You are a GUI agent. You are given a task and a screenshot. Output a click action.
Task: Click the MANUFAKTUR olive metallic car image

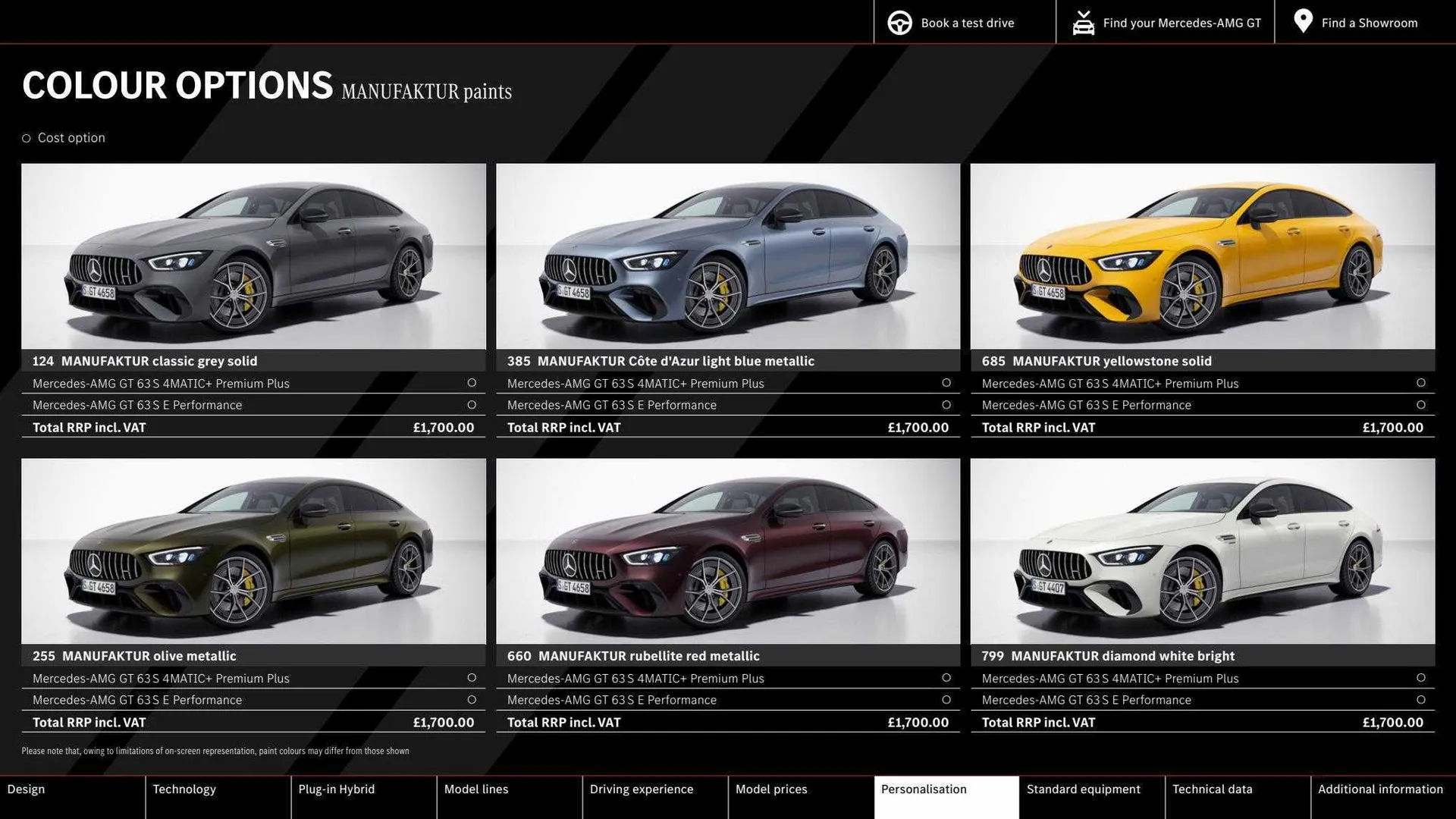point(253,550)
